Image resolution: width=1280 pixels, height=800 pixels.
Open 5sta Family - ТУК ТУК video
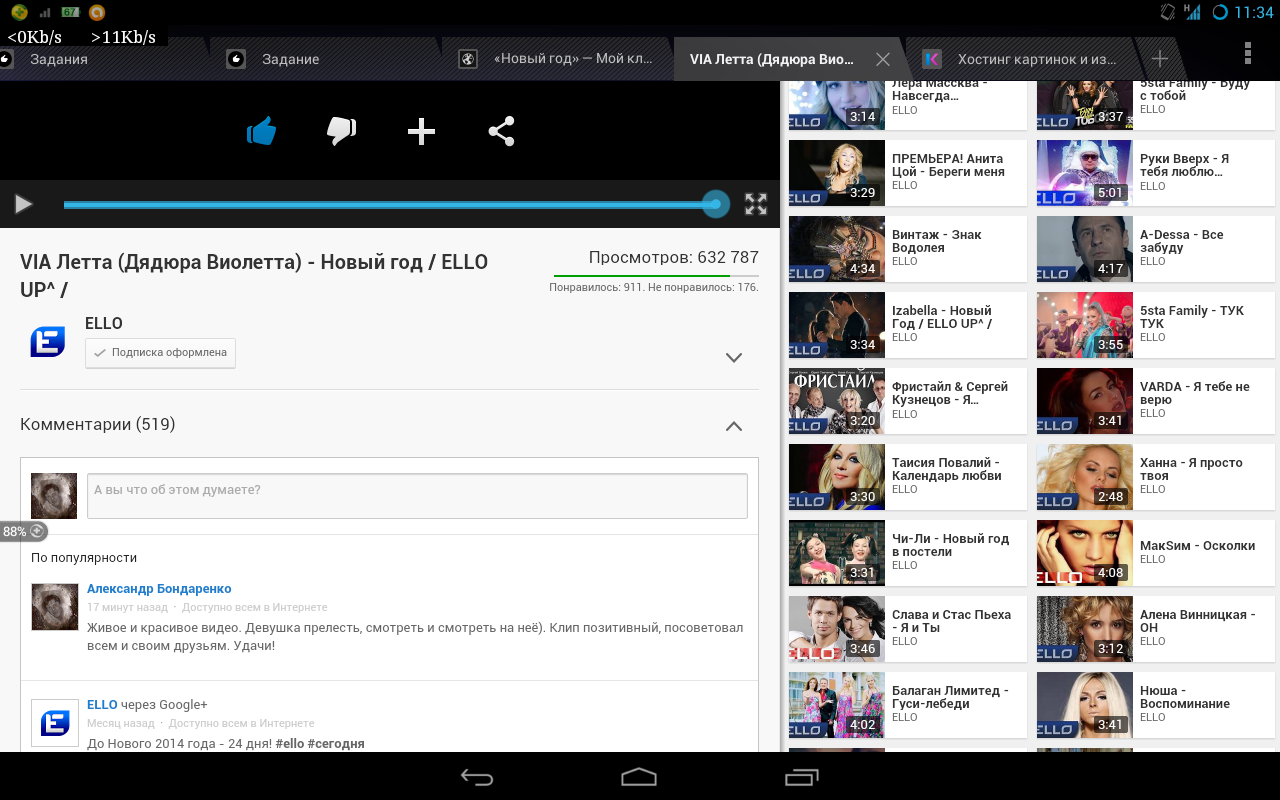pos(1156,324)
